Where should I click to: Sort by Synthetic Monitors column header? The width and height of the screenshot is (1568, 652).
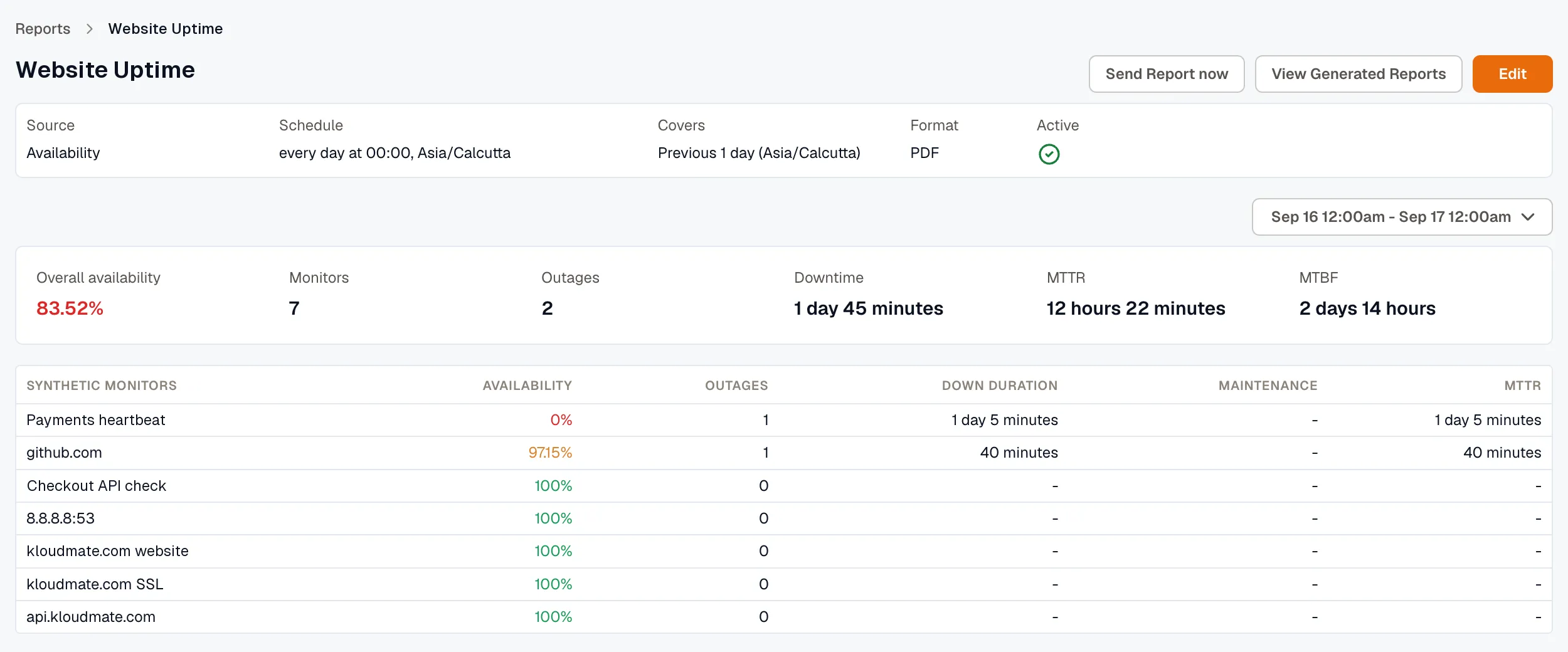[102, 386]
